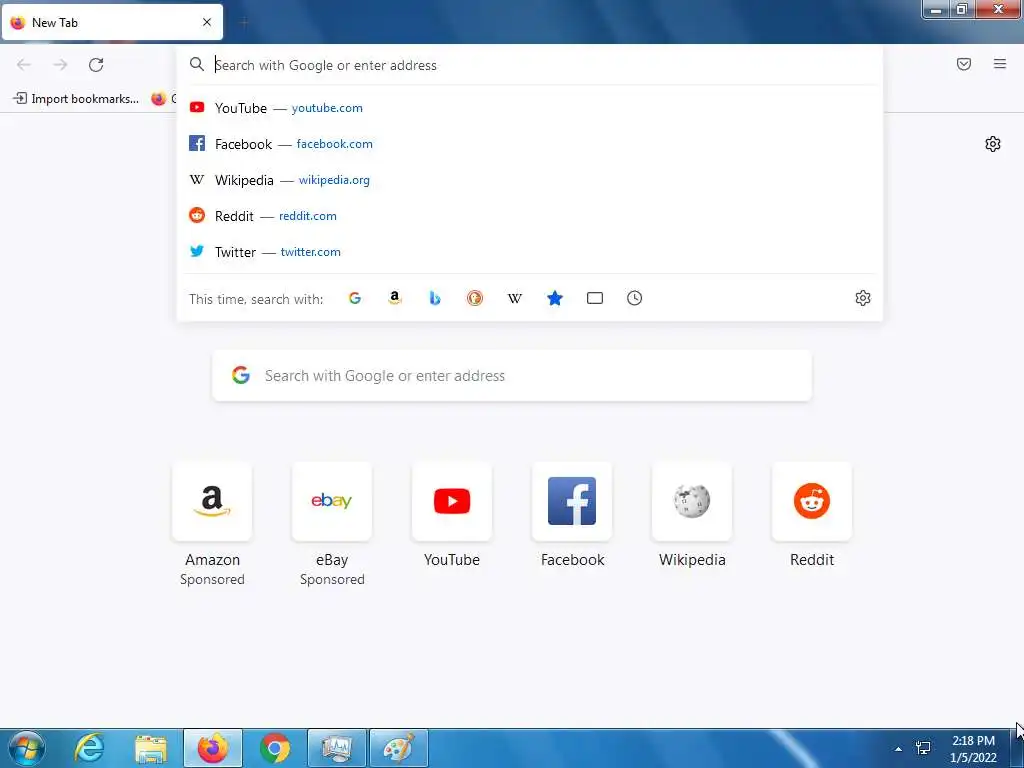Close the New Tab tab
This screenshot has height=768, width=1024.
[x=207, y=22]
